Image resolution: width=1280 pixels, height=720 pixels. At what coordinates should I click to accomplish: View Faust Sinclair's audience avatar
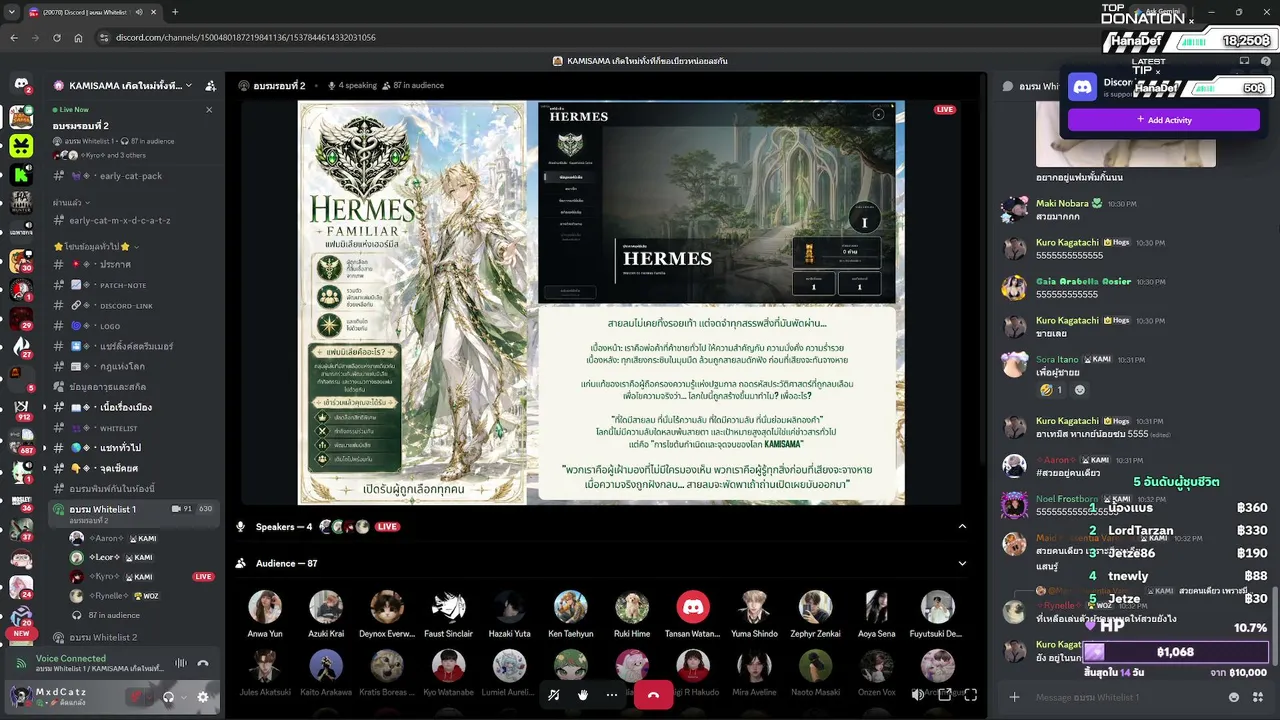pyautogui.click(x=448, y=607)
